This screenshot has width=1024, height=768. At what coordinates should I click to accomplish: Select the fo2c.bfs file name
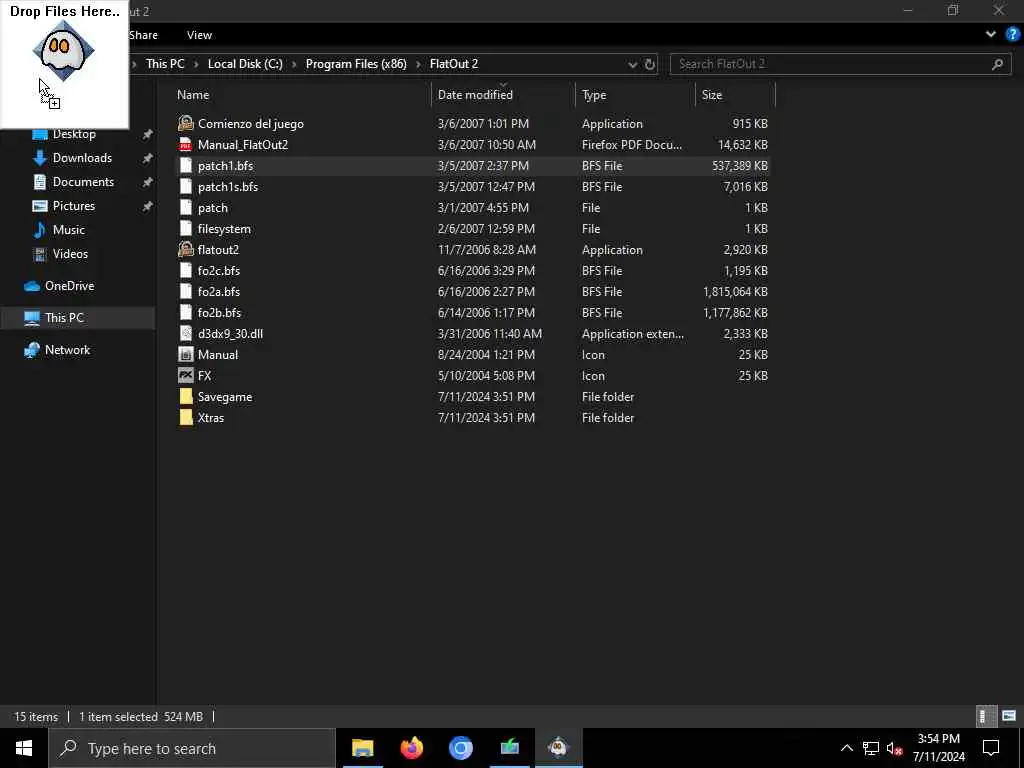(x=219, y=270)
